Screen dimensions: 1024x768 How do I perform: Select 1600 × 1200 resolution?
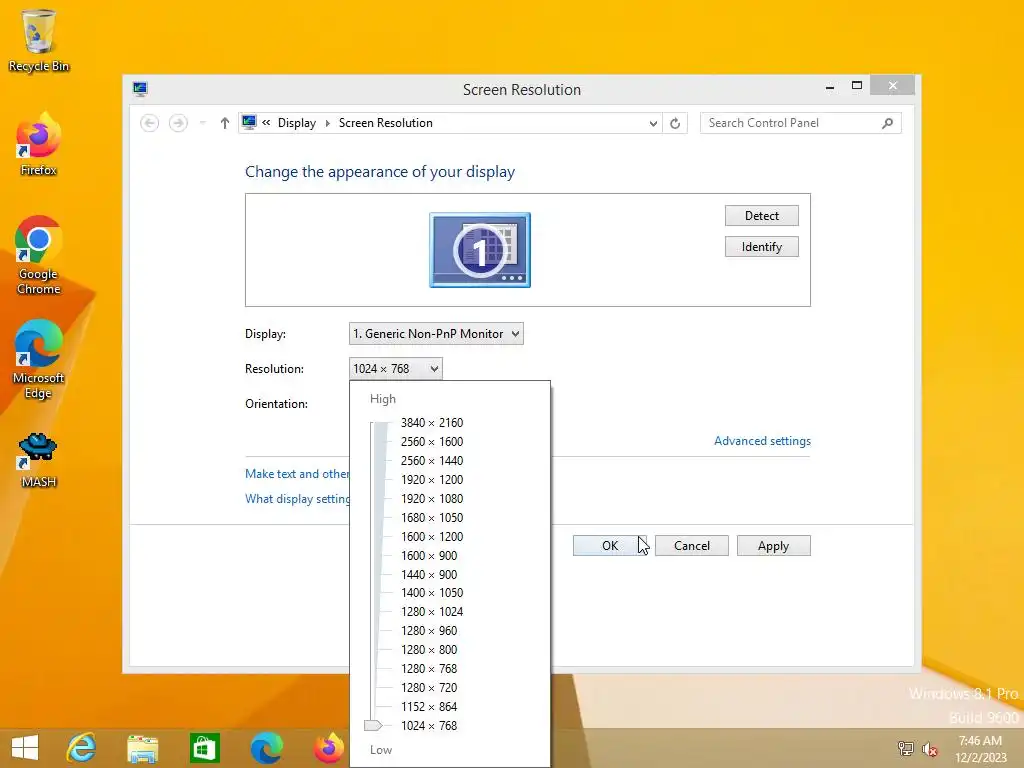pos(432,537)
